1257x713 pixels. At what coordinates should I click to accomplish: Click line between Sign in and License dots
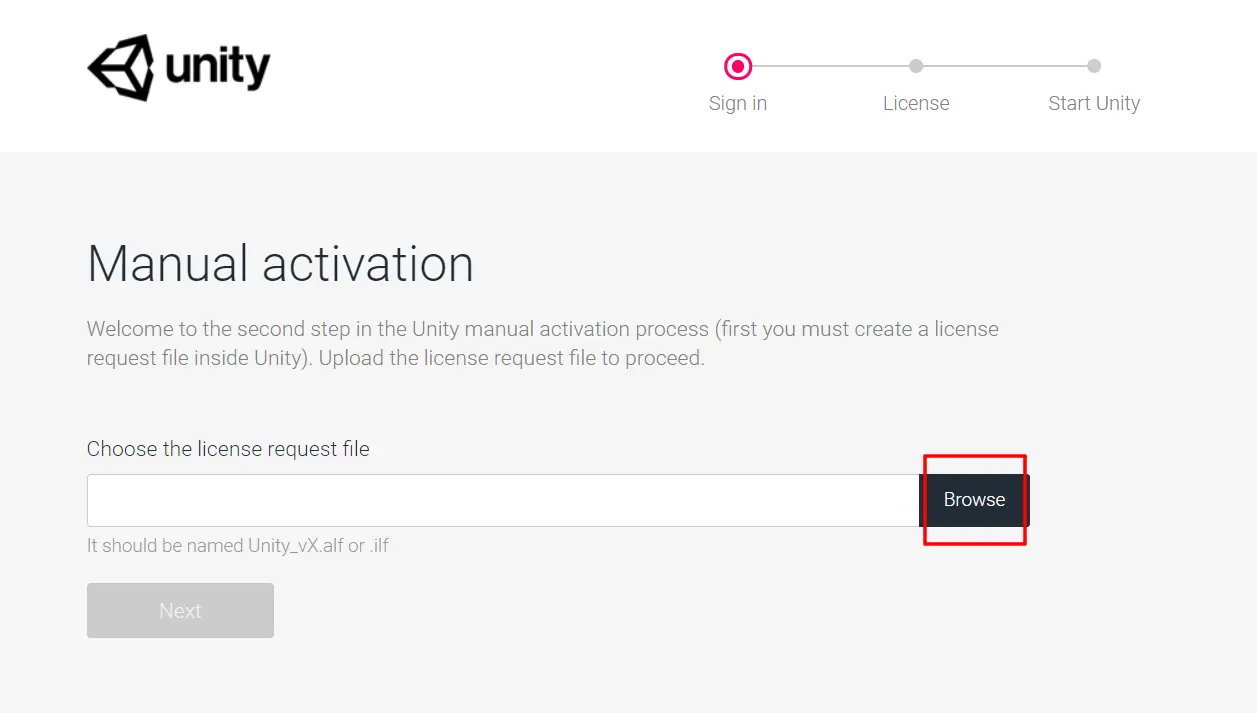[830, 66]
